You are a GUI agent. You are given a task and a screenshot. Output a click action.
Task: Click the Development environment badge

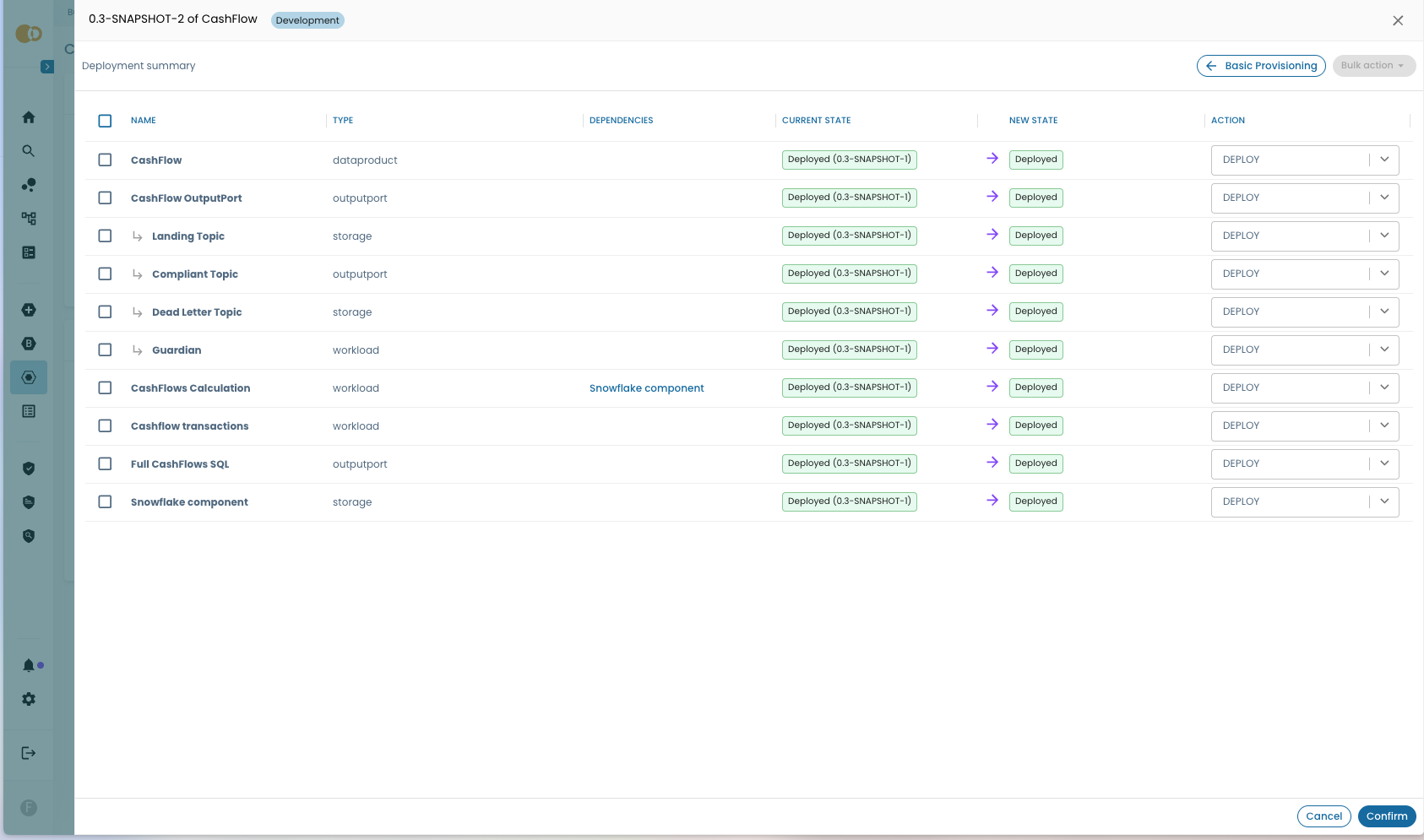click(x=307, y=20)
